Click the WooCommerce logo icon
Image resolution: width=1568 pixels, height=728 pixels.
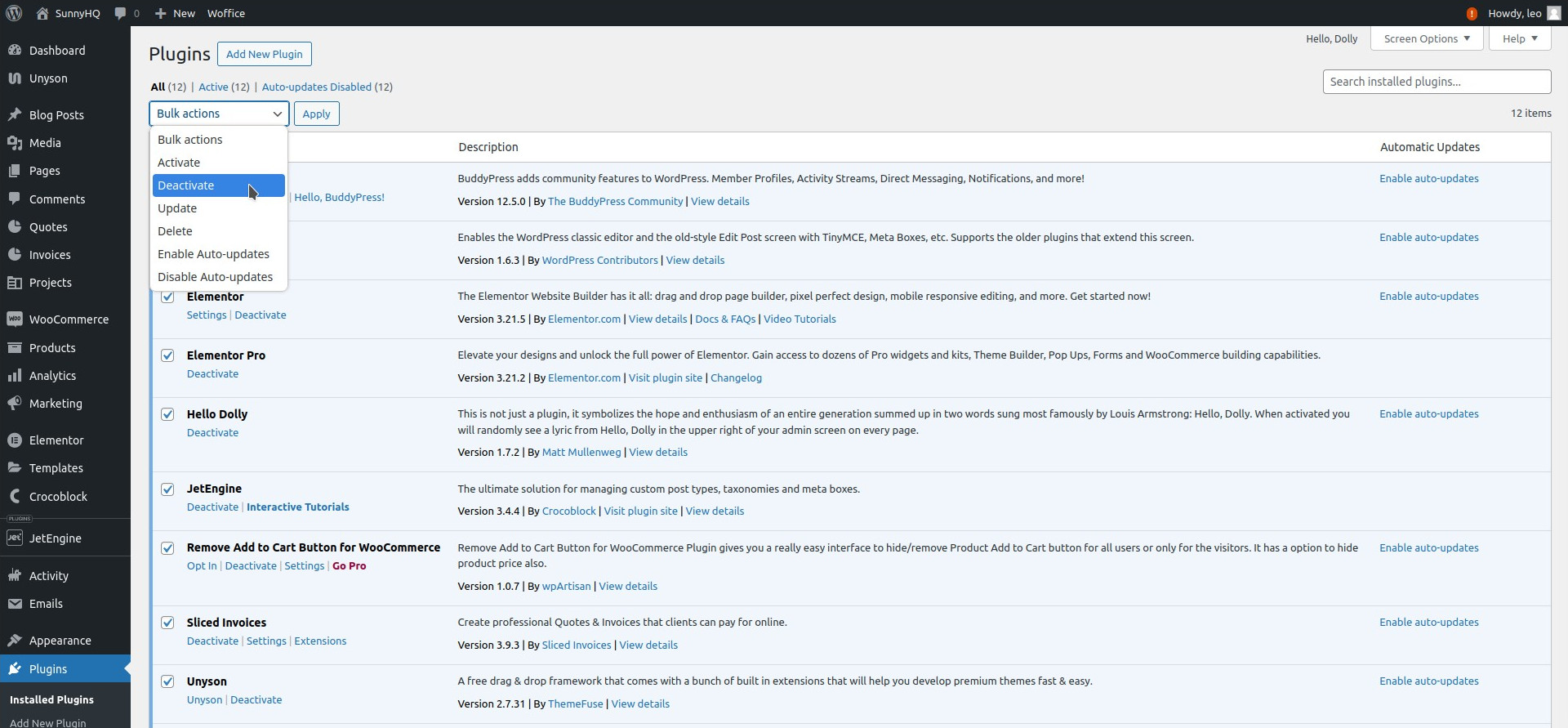(15, 319)
